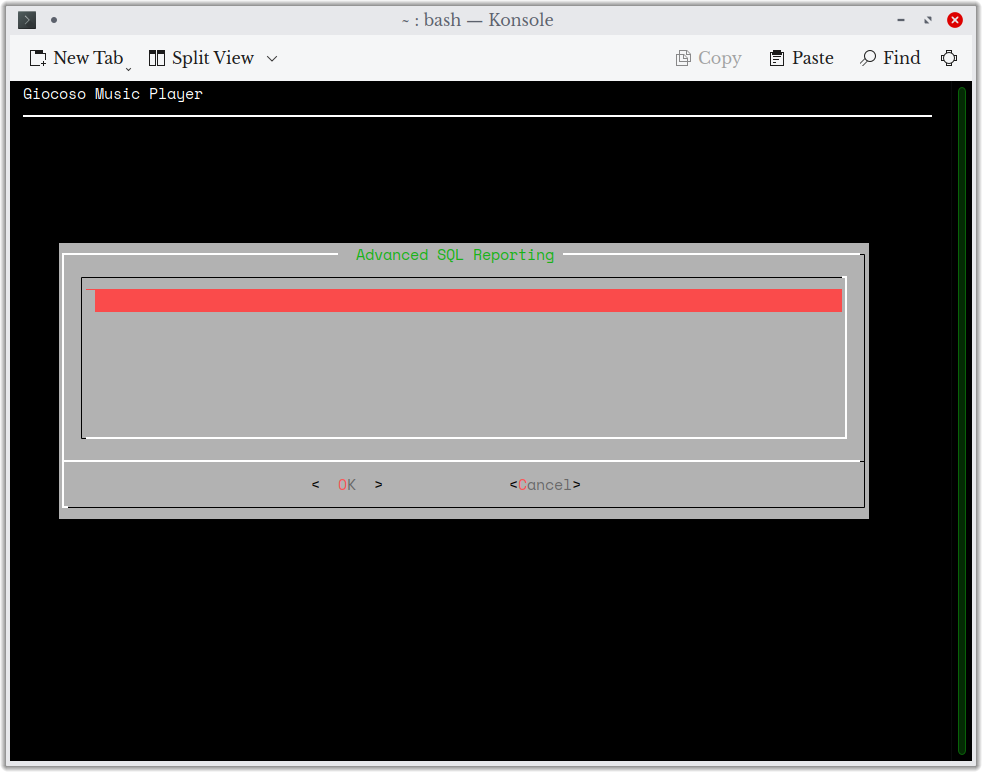Activate the Cancel button
This screenshot has width=982, height=772.
[x=544, y=484]
